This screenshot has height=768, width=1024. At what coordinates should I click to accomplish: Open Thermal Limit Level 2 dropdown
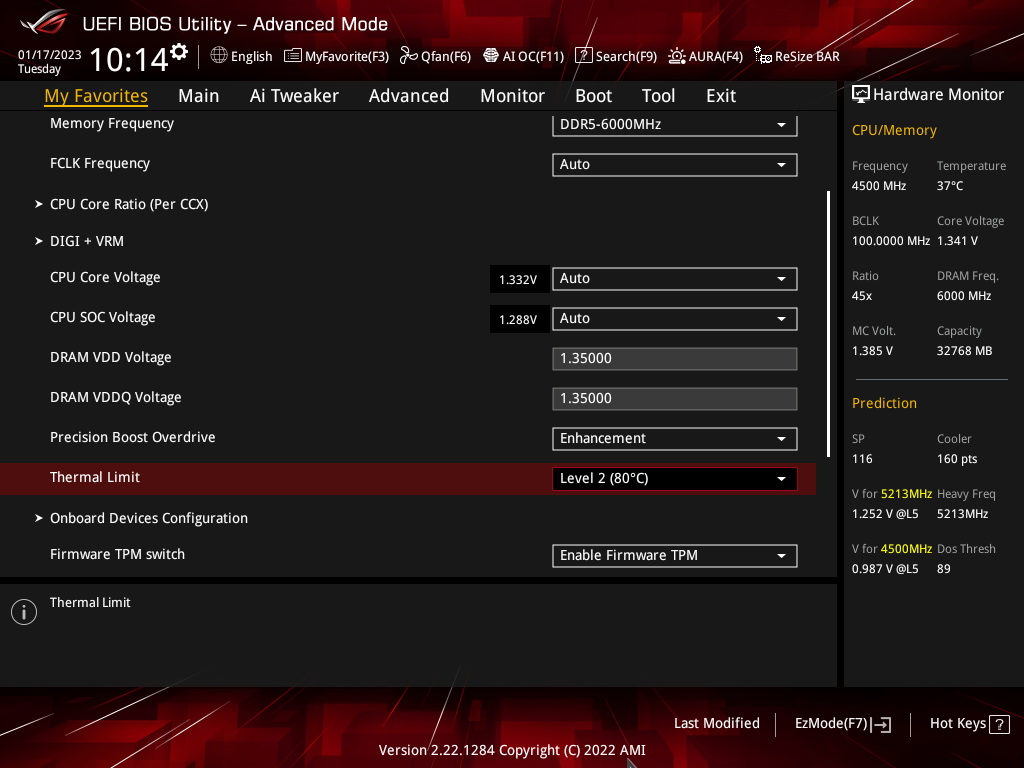click(x=675, y=479)
